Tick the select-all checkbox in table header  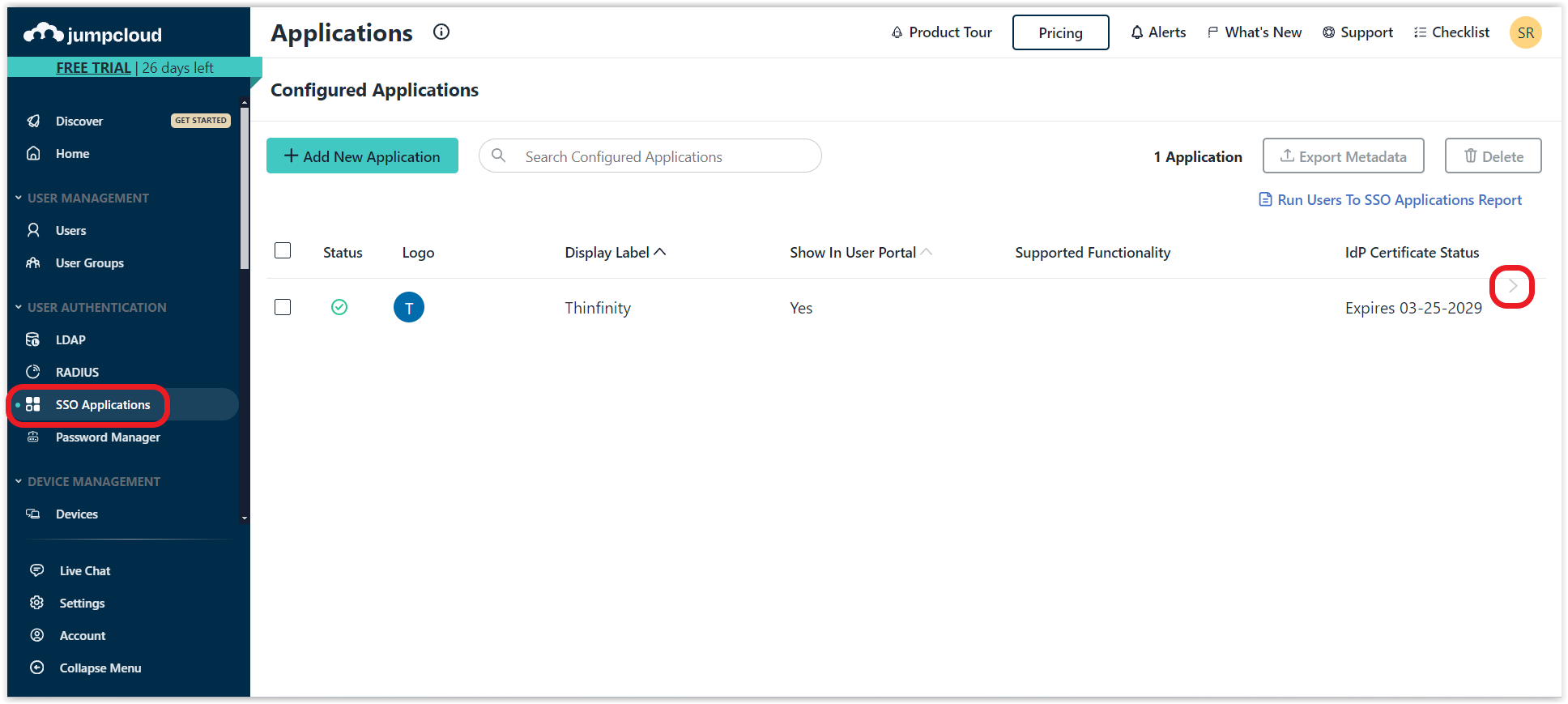pyautogui.click(x=283, y=250)
